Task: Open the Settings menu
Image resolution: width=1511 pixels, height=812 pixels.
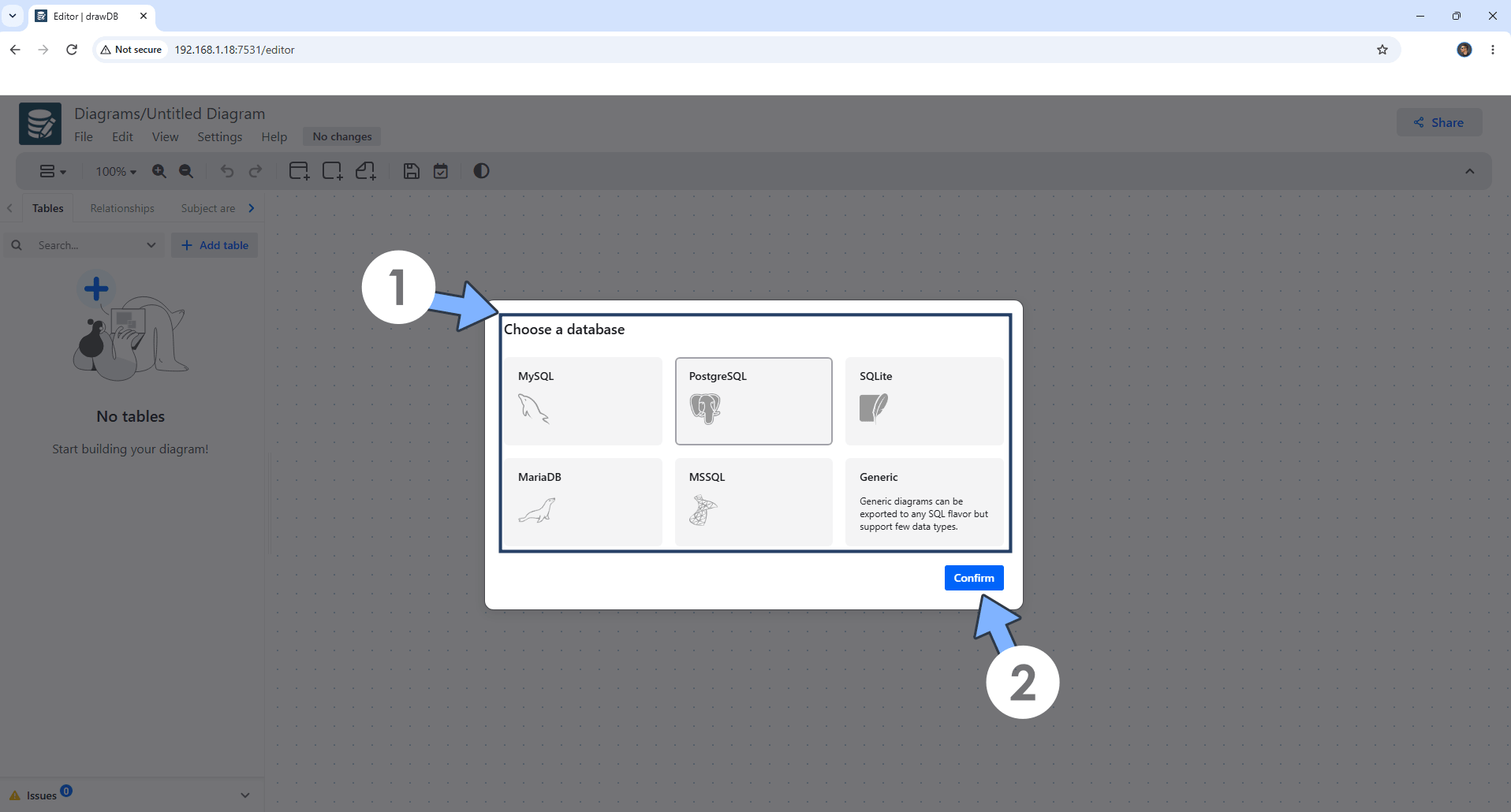Action: 220,136
